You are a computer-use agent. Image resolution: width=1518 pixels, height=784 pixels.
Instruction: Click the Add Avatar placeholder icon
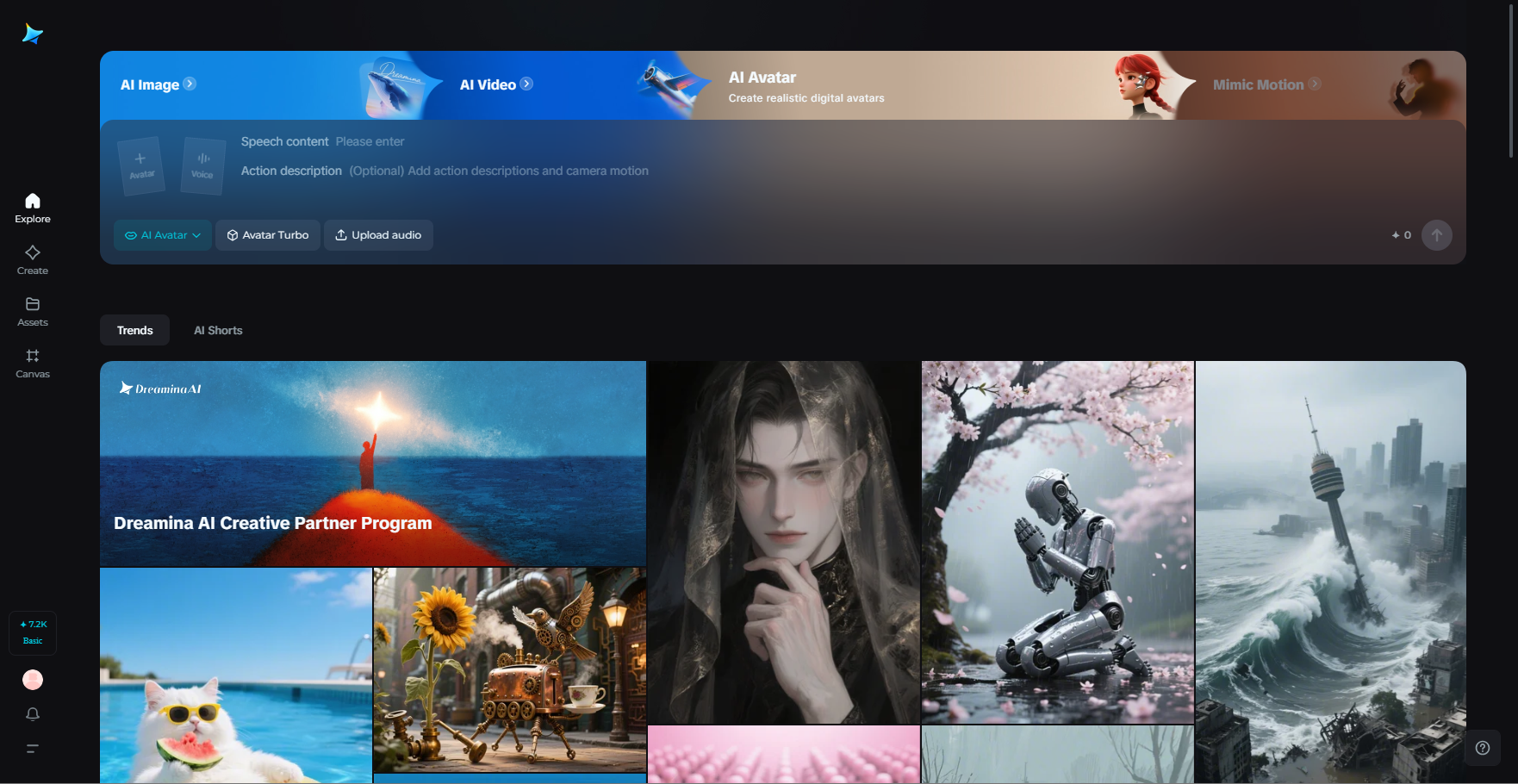coord(140,165)
